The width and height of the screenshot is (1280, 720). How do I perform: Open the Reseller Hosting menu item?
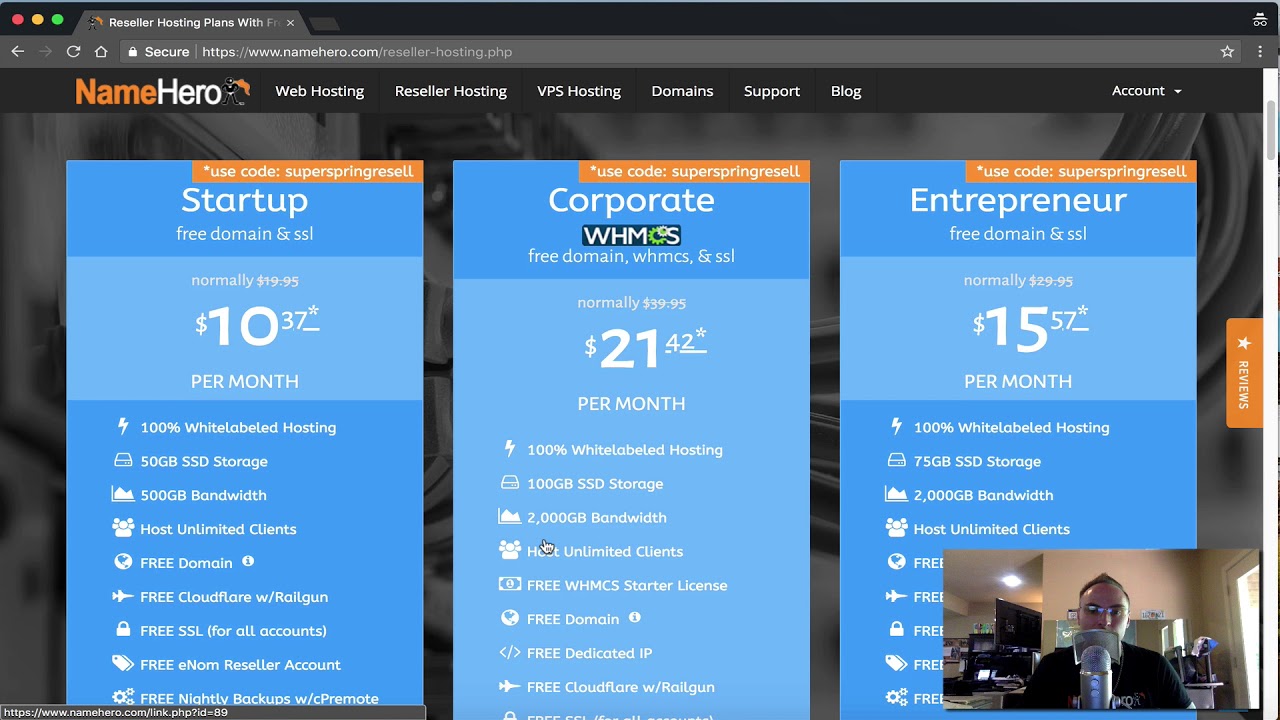click(x=451, y=91)
